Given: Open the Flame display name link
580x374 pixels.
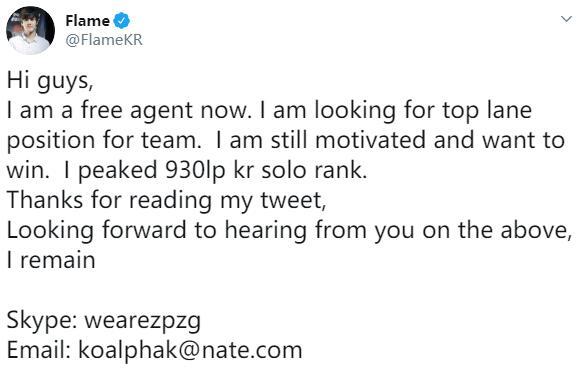Looking at the screenshot, I should 87,21.
